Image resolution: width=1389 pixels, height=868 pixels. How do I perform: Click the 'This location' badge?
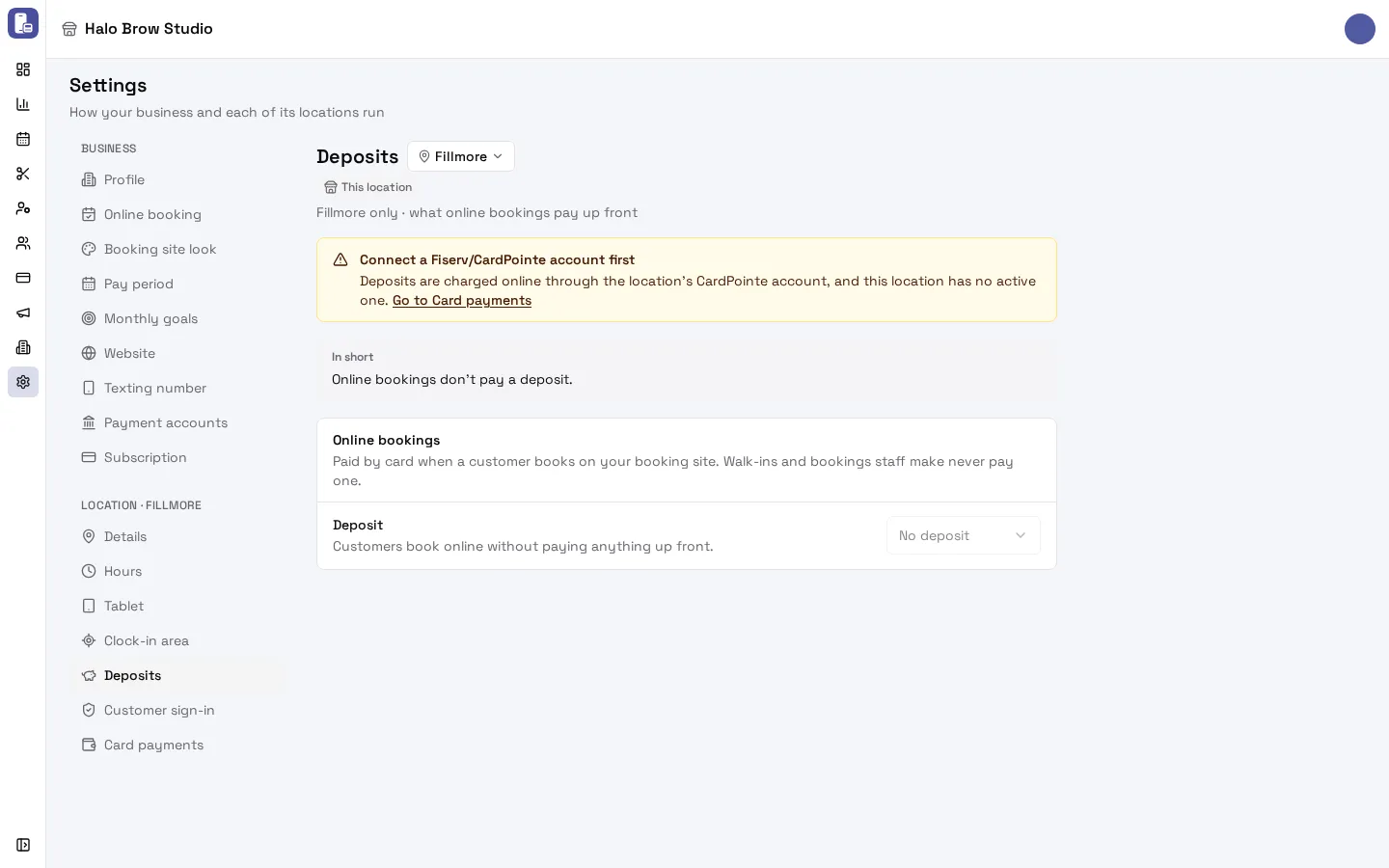[368, 187]
